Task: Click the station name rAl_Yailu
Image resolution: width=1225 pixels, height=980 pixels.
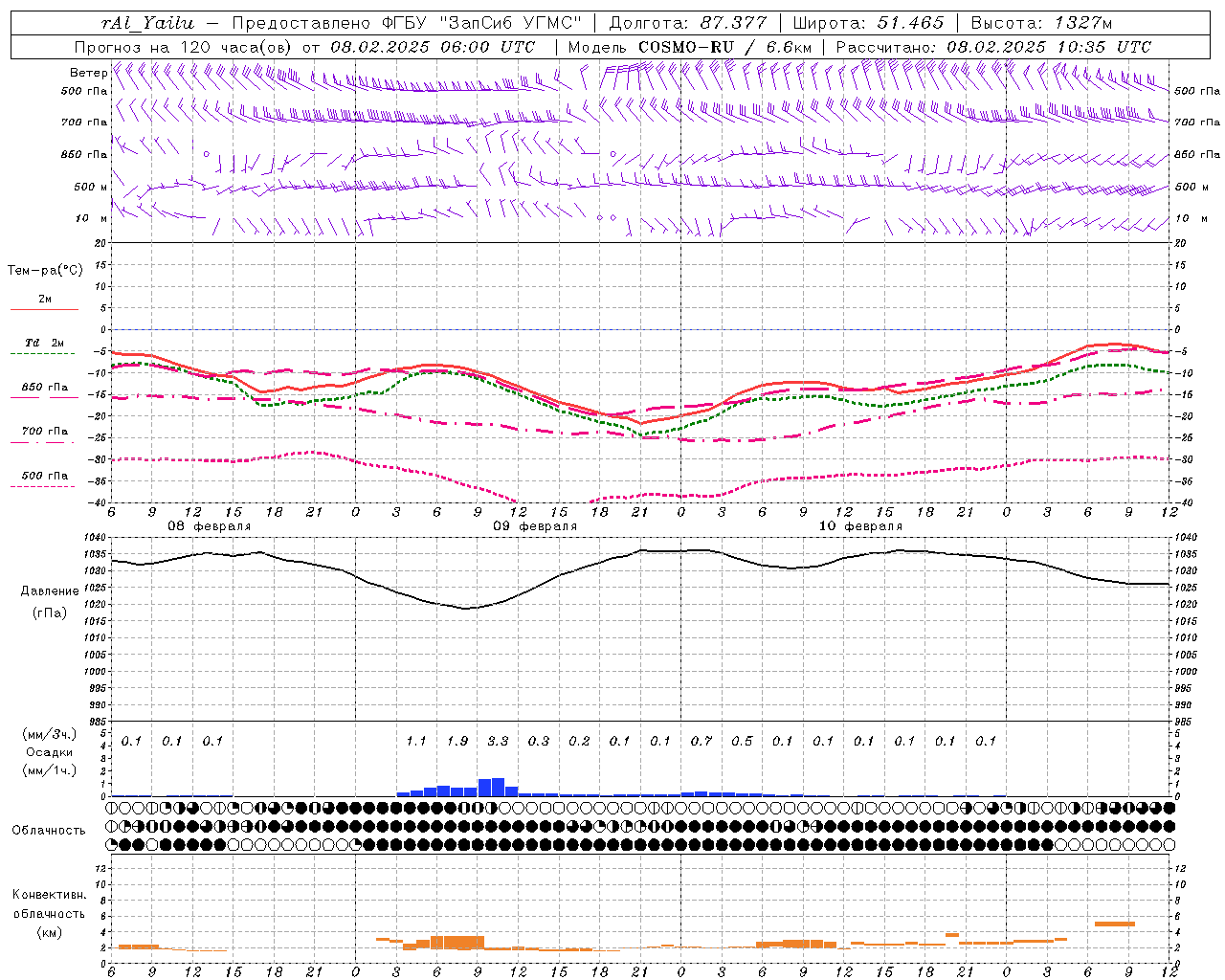Action: tap(147, 23)
